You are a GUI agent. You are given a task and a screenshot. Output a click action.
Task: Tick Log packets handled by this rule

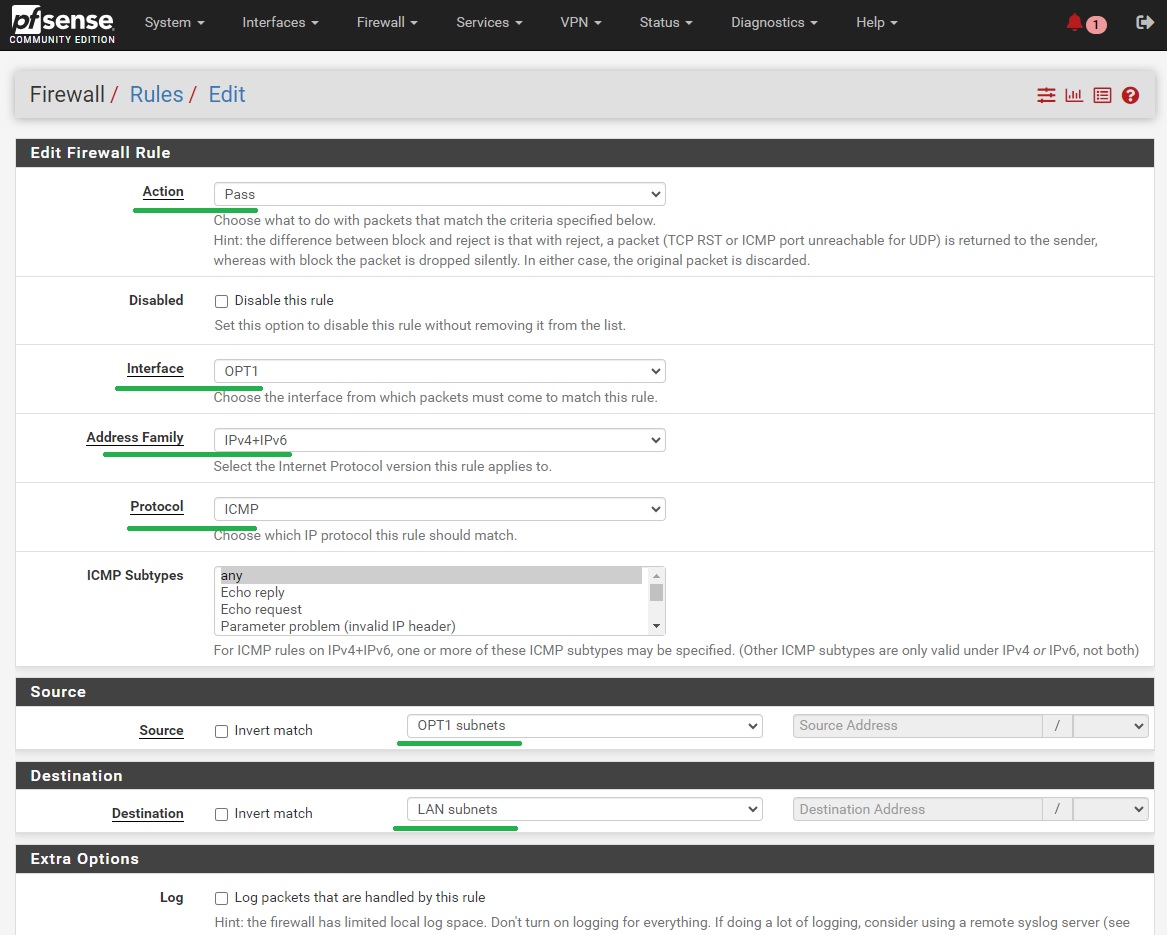222,898
